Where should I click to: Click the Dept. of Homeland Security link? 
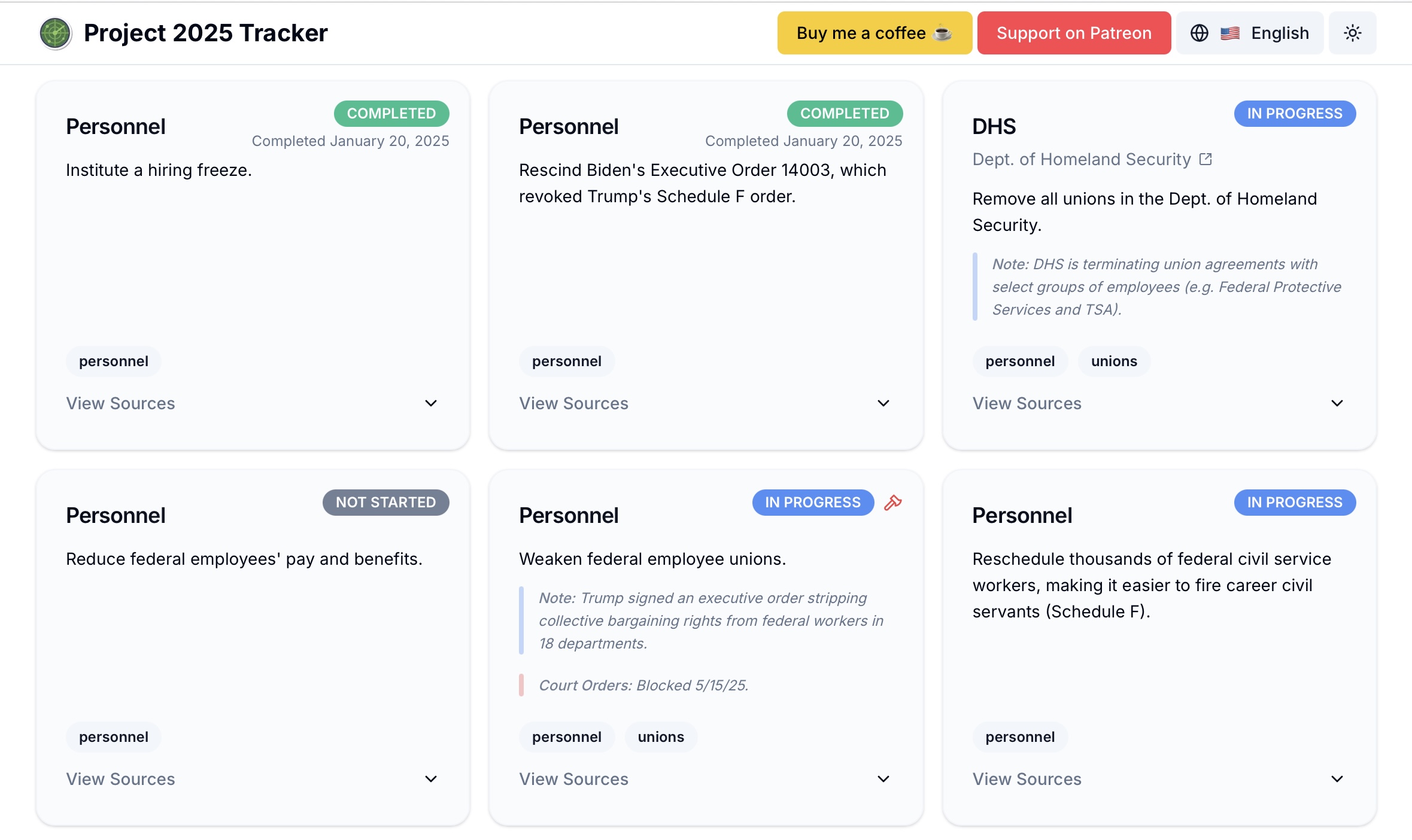point(1081,159)
